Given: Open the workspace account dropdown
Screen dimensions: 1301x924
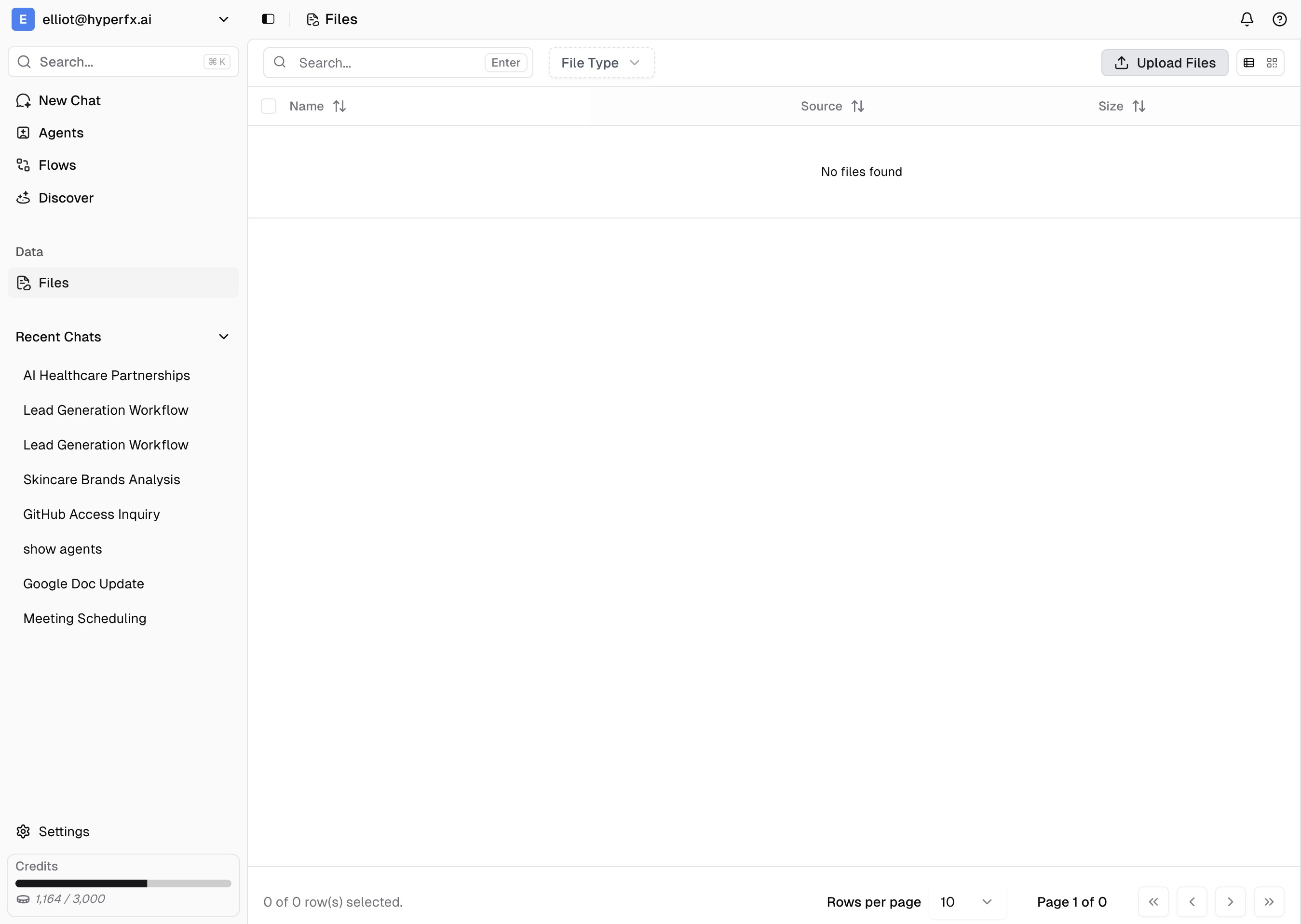Looking at the screenshot, I should (x=224, y=19).
